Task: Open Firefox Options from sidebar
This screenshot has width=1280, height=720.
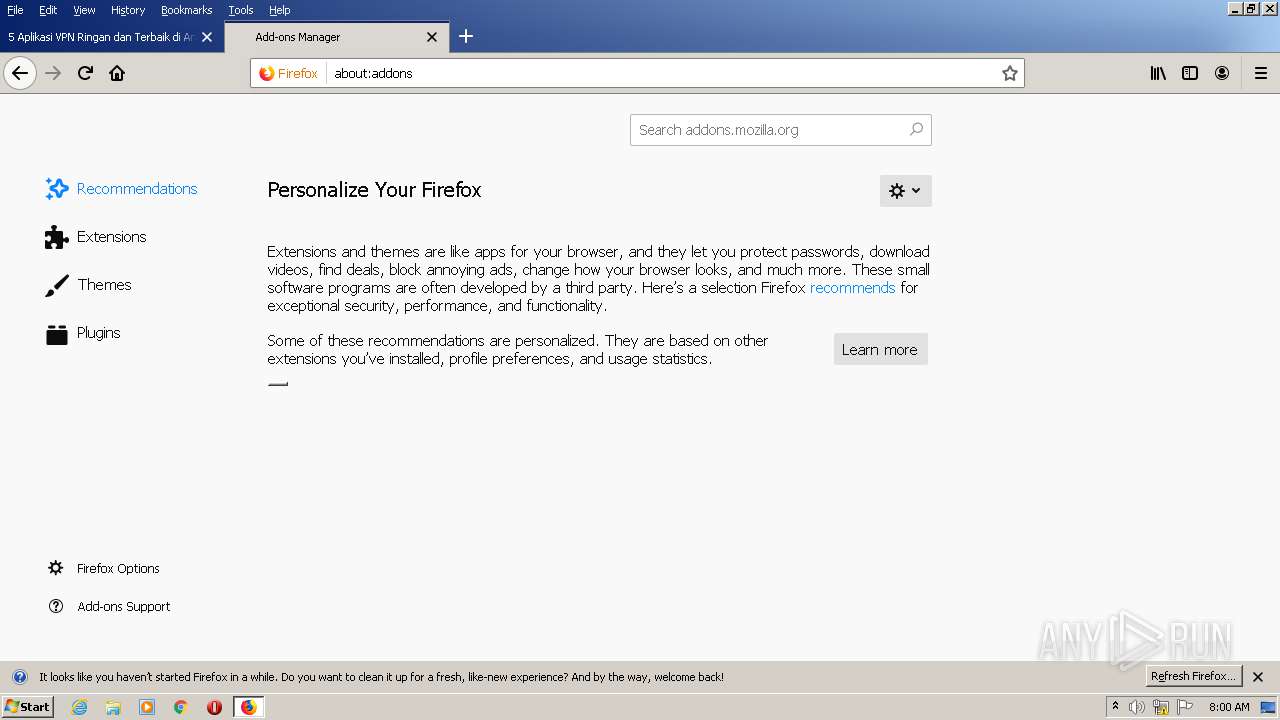Action: pyautogui.click(x=104, y=568)
